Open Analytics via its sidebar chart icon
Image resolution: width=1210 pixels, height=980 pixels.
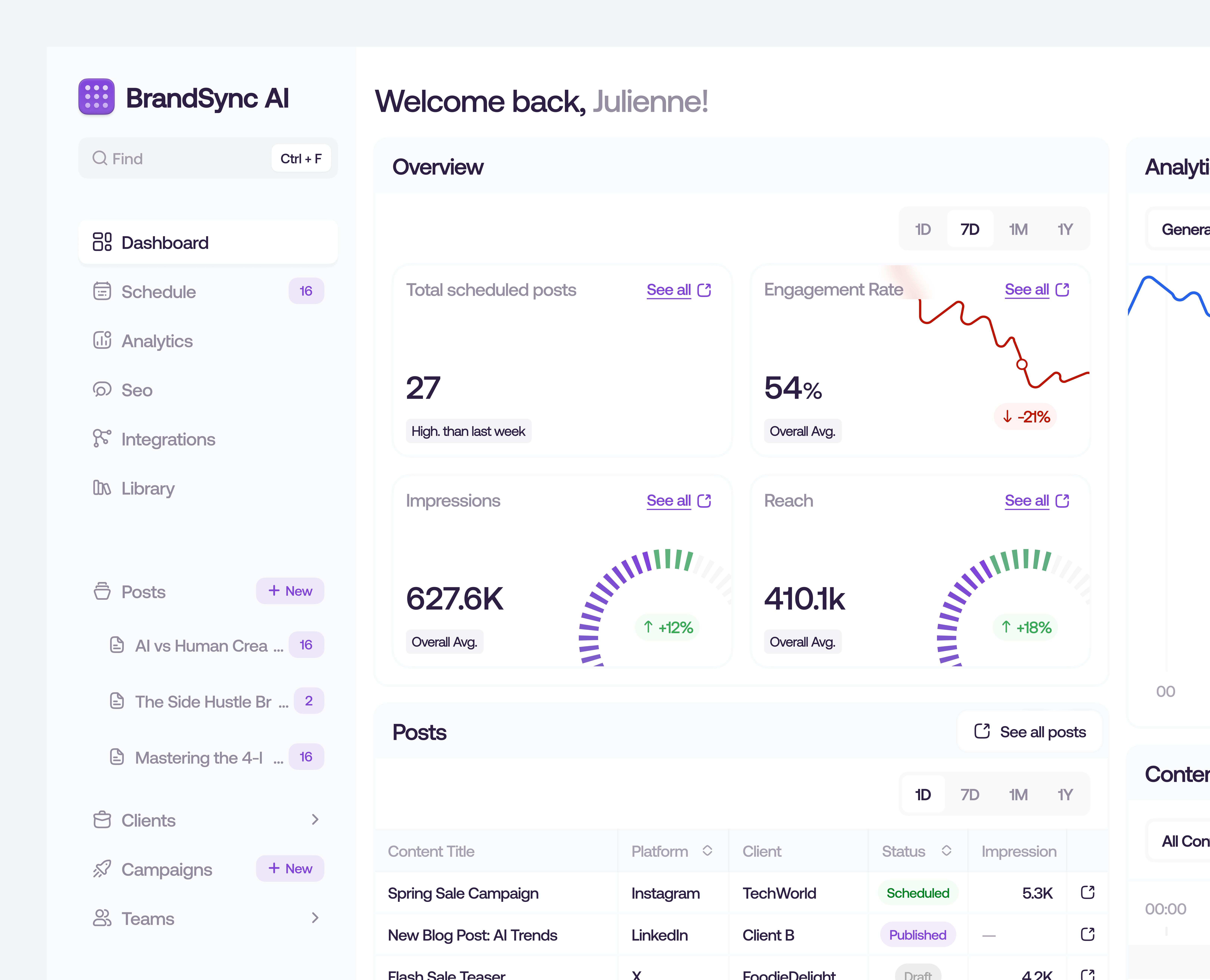click(102, 340)
